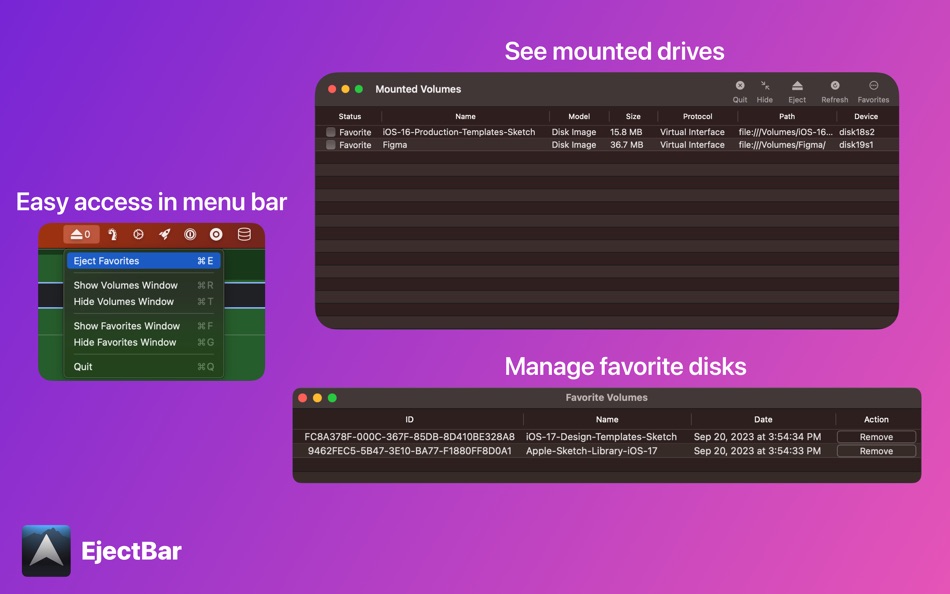Click the EjectBar eject icon in menu bar
The image size is (950, 594).
coord(81,234)
